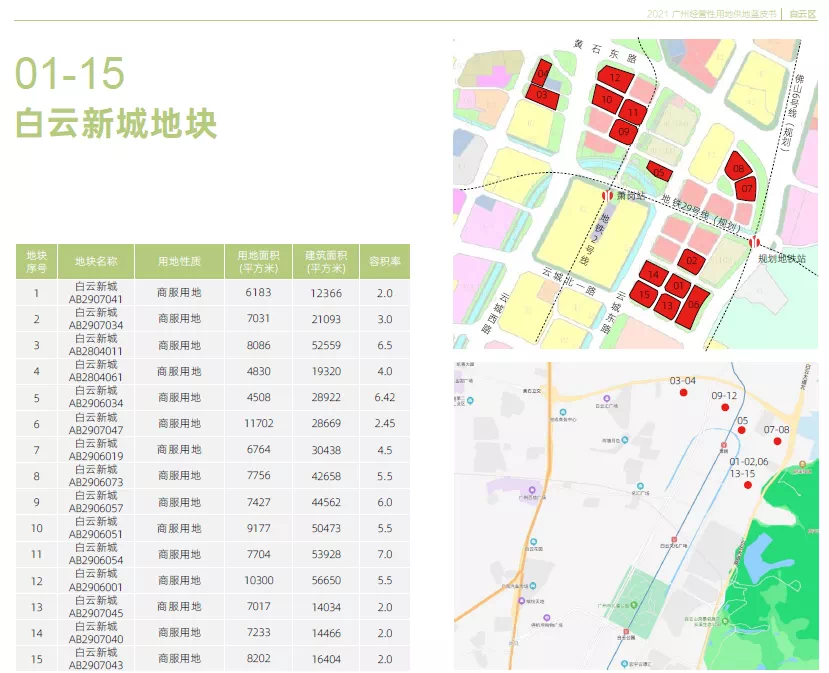Screen dimensions: 829x673
Task: Click the 规划地铁站 planned metro icon
Action: (756, 241)
